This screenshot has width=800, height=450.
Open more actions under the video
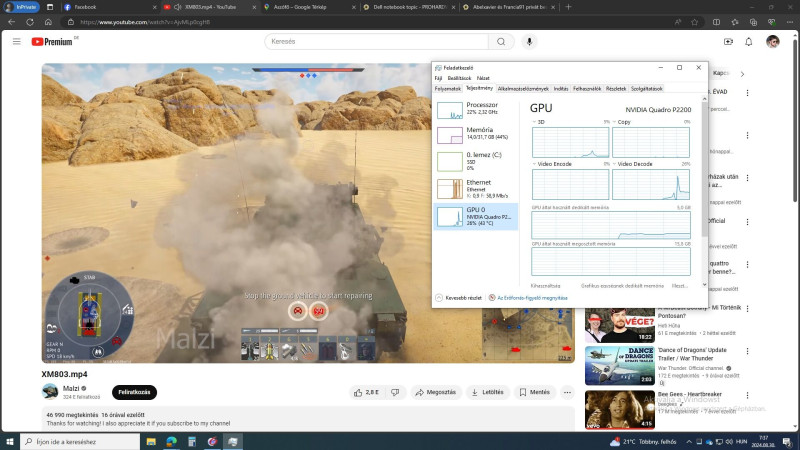coord(567,392)
